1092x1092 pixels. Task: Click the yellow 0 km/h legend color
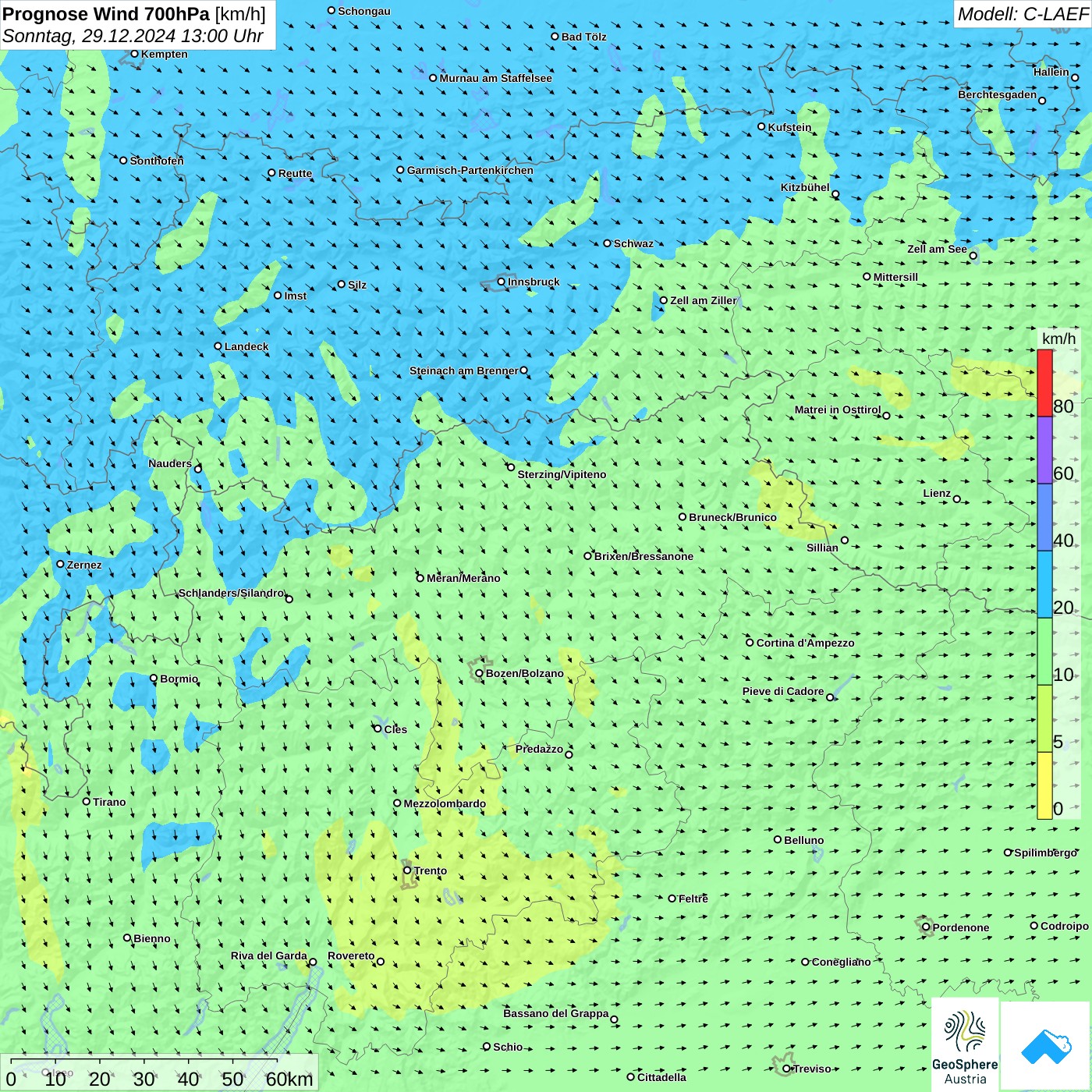pyautogui.click(x=1044, y=785)
